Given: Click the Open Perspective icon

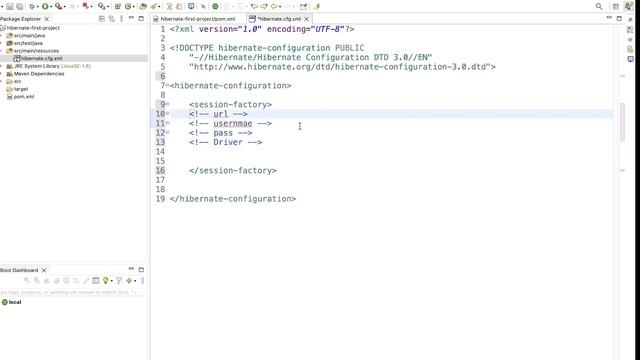Looking at the screenshot, I should 616,7.
